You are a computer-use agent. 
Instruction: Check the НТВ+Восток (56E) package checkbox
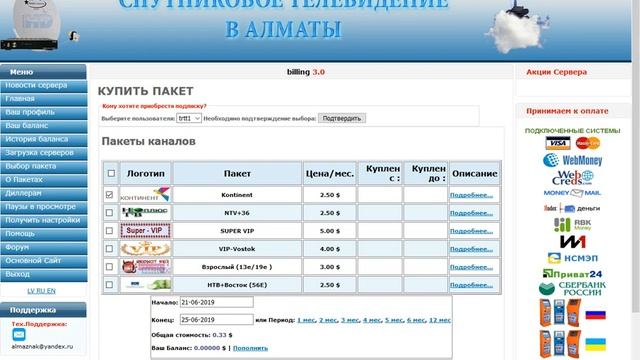coord(109,284)
